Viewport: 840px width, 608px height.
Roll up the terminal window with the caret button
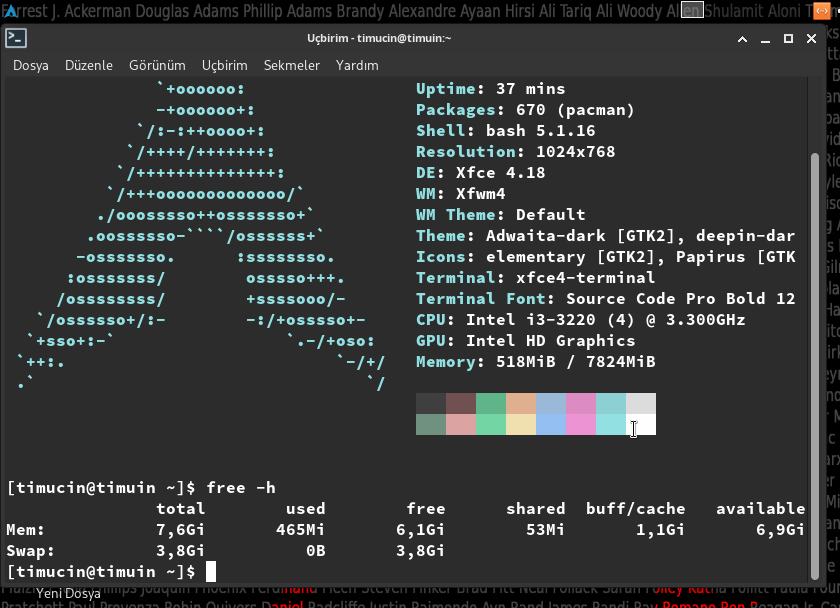[x=742, y=39]
